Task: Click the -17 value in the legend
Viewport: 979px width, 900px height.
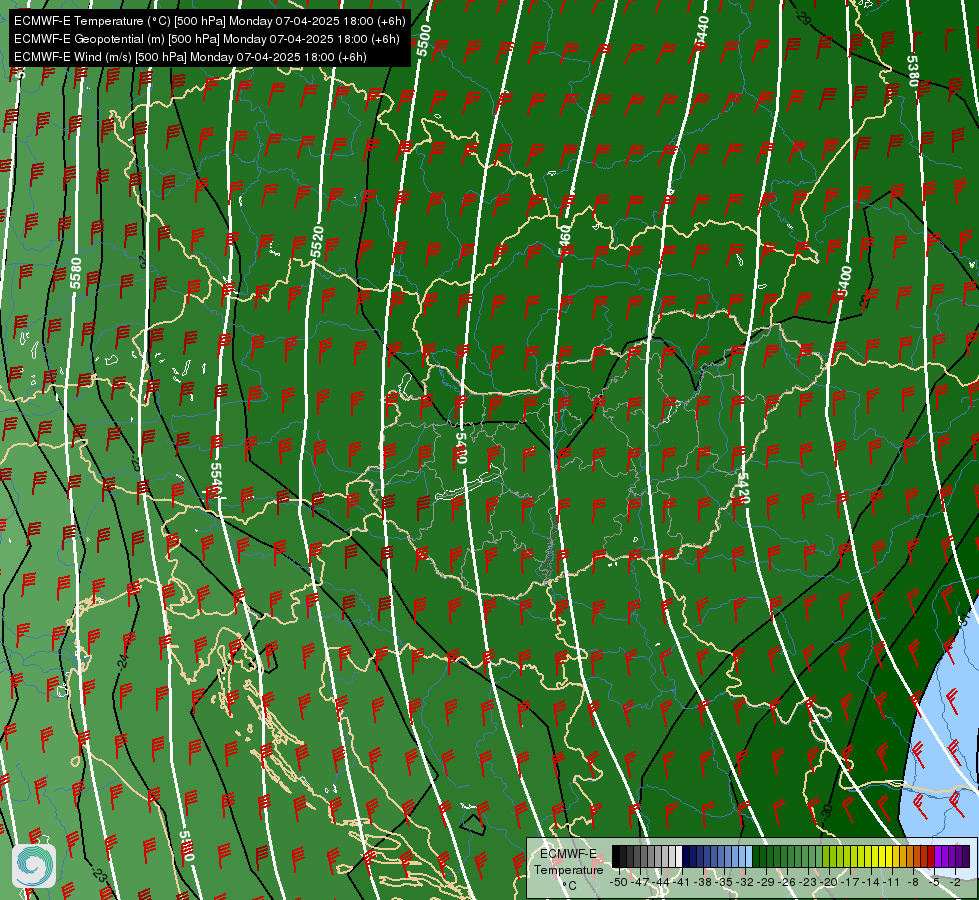Action: point(852,882)
